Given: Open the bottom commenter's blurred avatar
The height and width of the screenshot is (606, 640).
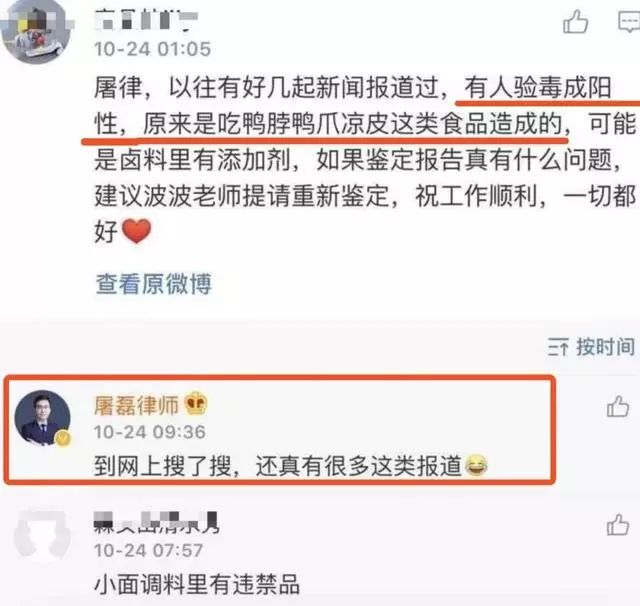Looking at the screenshot, I should pos(41,535).
